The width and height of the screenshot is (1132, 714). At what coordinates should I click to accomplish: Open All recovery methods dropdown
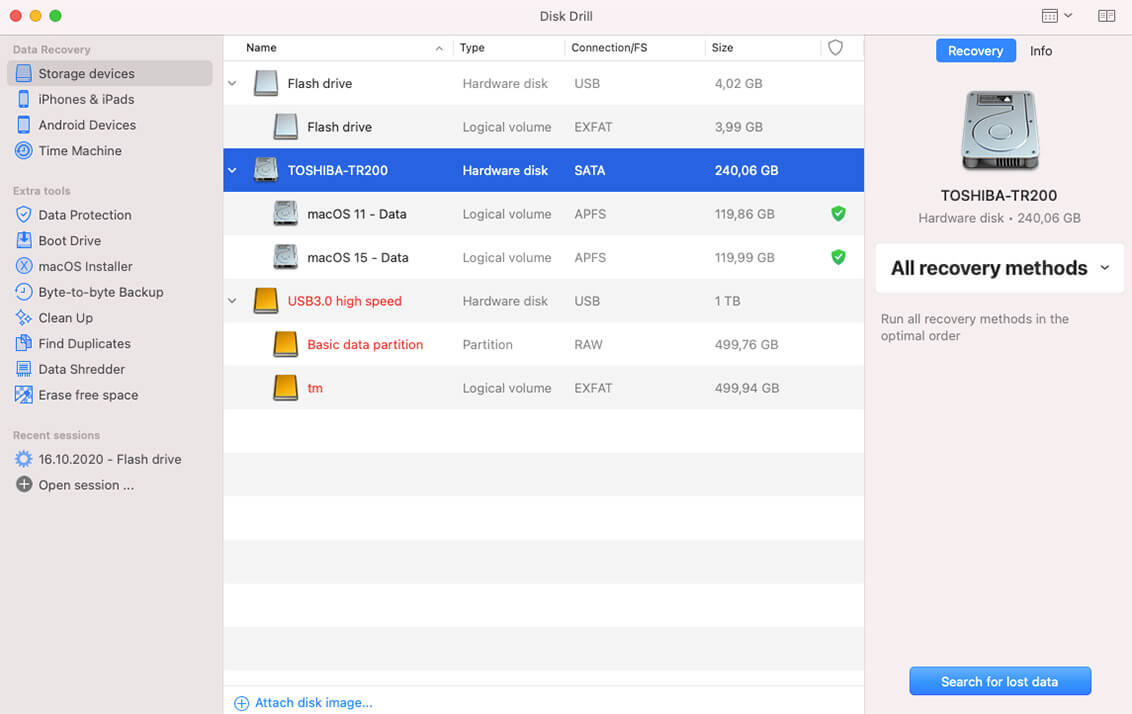click(999, 268)
